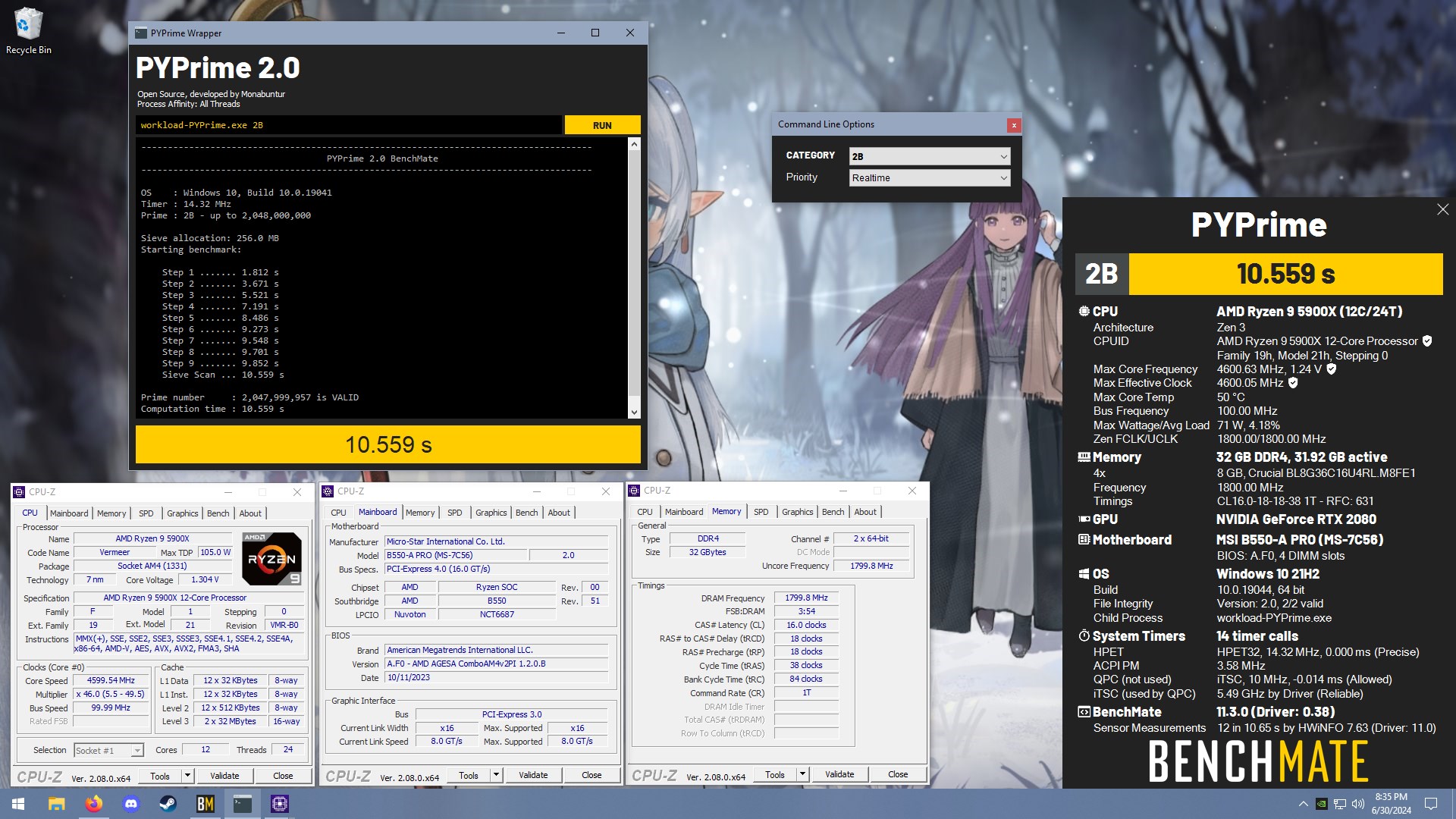Click Validate in the Mainboard window
Screen dimensions: 1456x819
(x=533, y=775)
